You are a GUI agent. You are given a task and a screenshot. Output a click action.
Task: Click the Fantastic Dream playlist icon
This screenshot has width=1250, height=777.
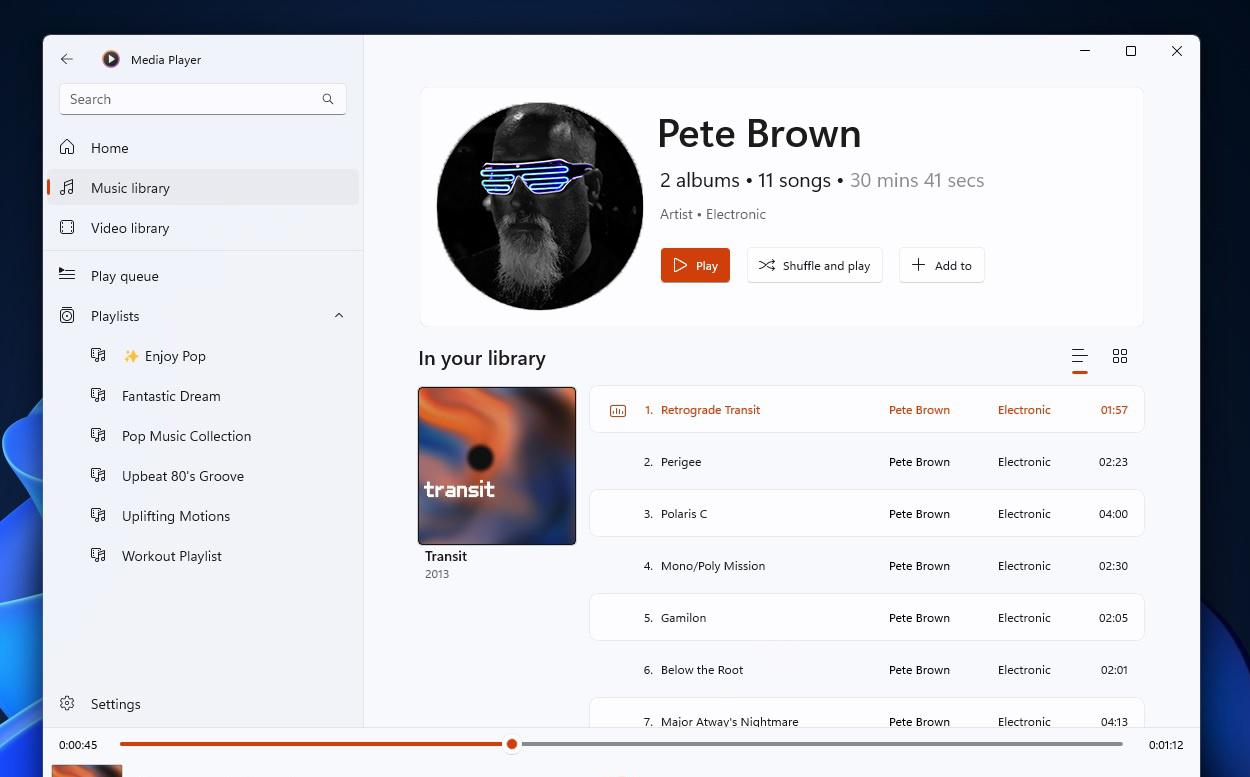(98, 395)
